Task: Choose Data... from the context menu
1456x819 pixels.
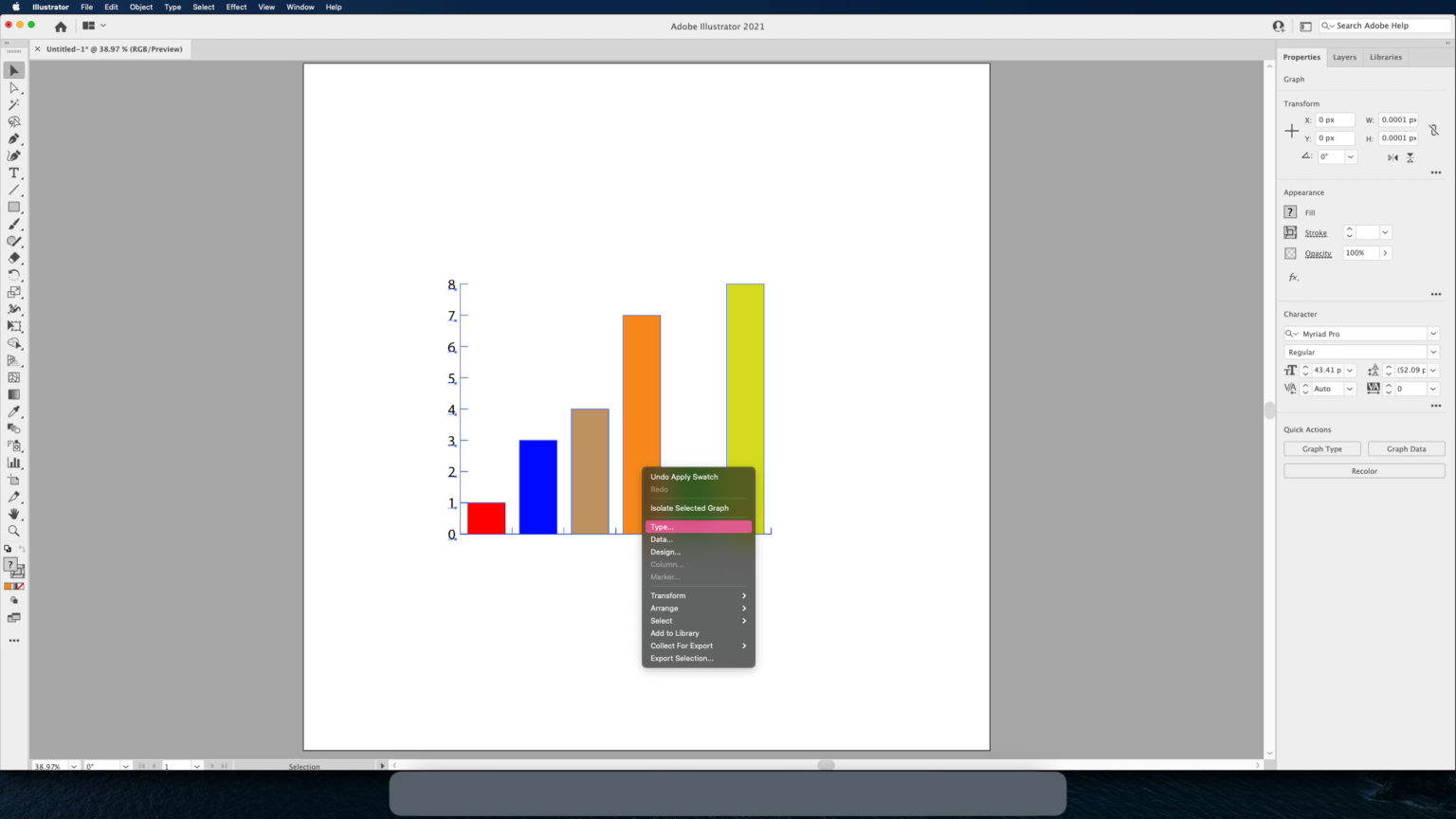Action: (x=661, y=538)
